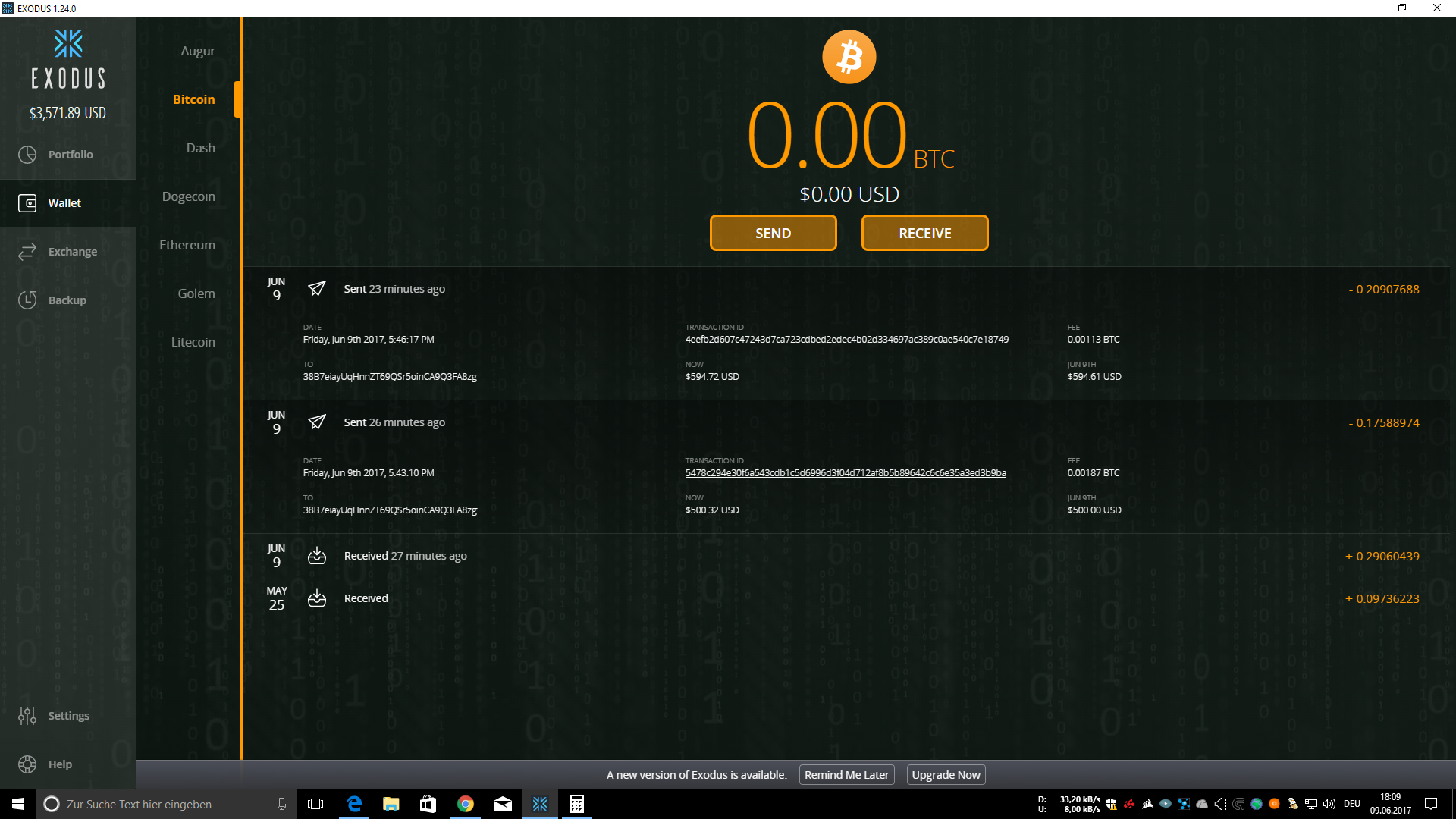The image size is (1456, 819).
Task: Open the Action Center notifications icon
Action: click(x=1431, y=804)
